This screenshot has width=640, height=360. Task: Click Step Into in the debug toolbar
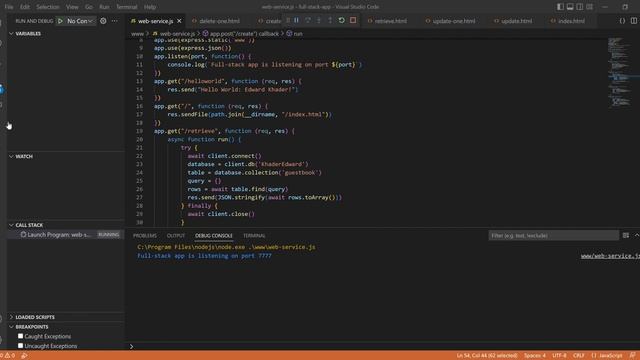[319, 20]
